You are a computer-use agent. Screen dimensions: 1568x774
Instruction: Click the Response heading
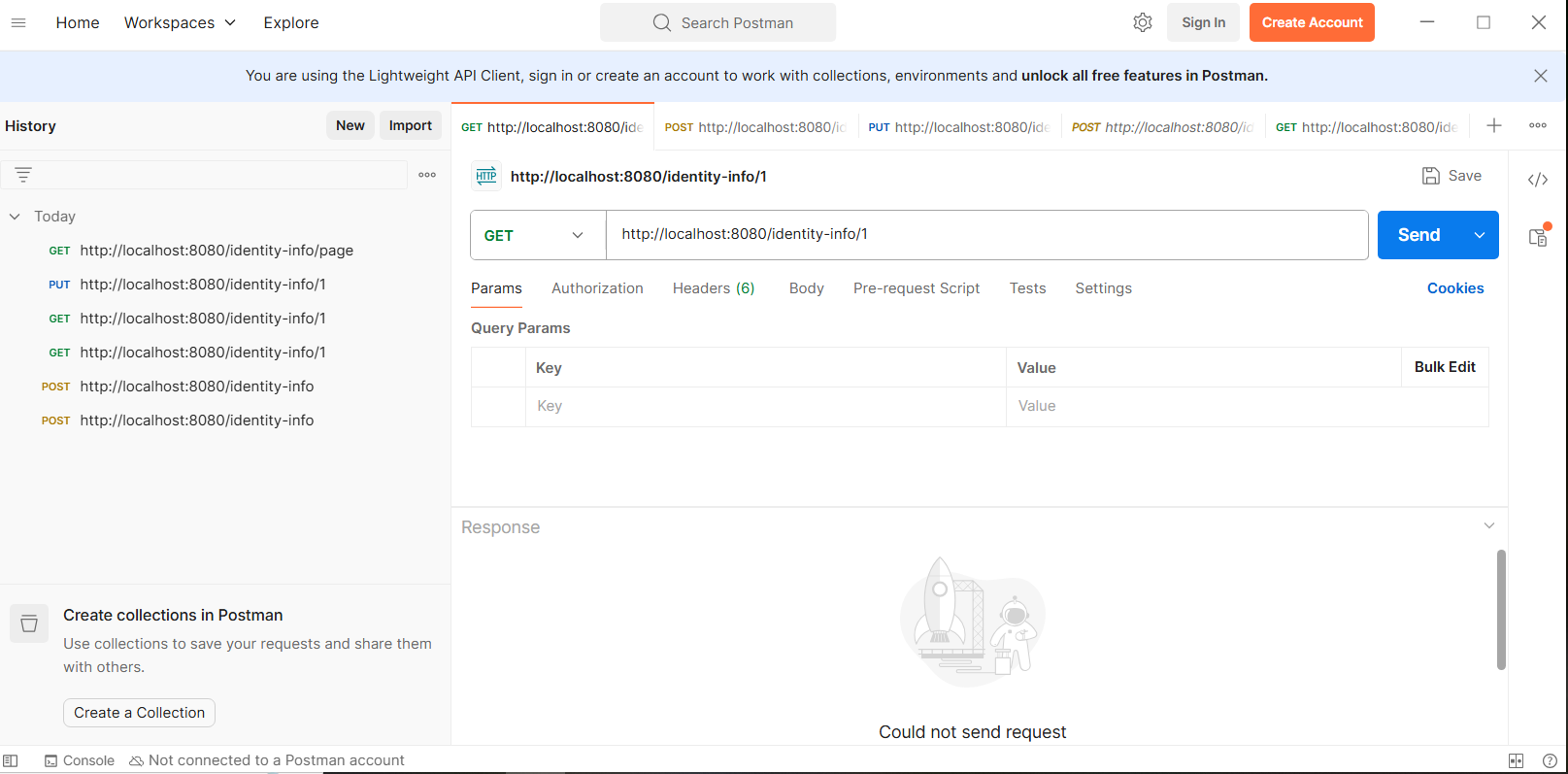[500, 527]
